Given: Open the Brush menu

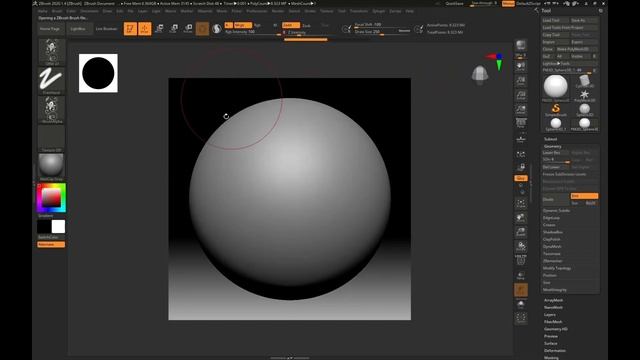Looking at the screenshot, I should [x=57, y=11].
